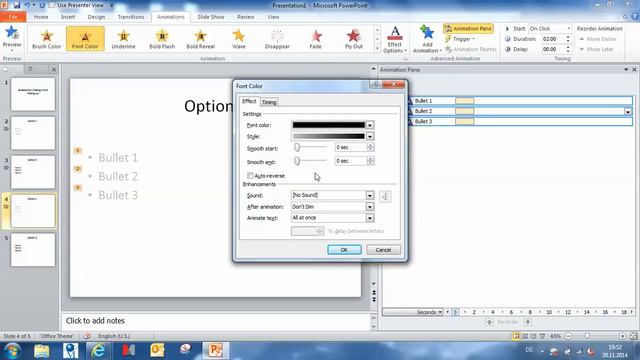The height and width of the screenshot is (360, 640).
Task: Open the Slide Show ribbon tab
Action: [x=211, y=17]
